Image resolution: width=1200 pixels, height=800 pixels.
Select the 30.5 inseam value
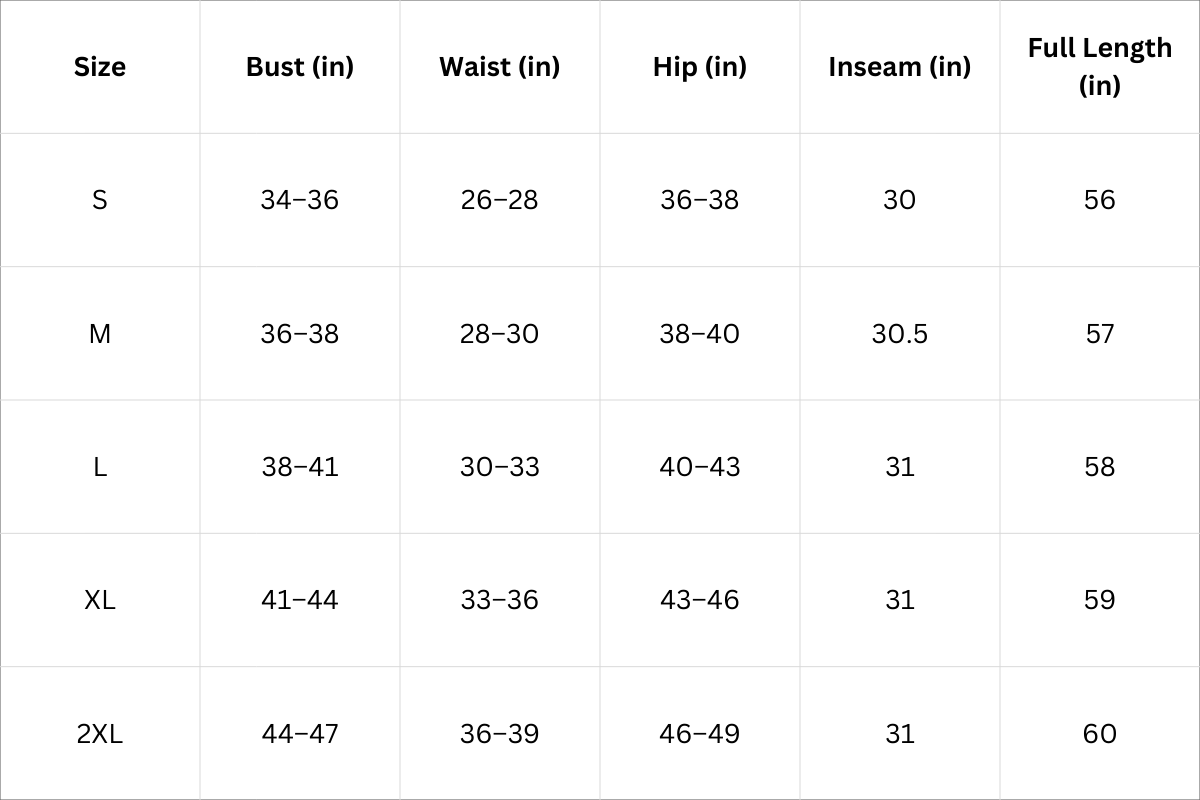(x=899, y=333)
